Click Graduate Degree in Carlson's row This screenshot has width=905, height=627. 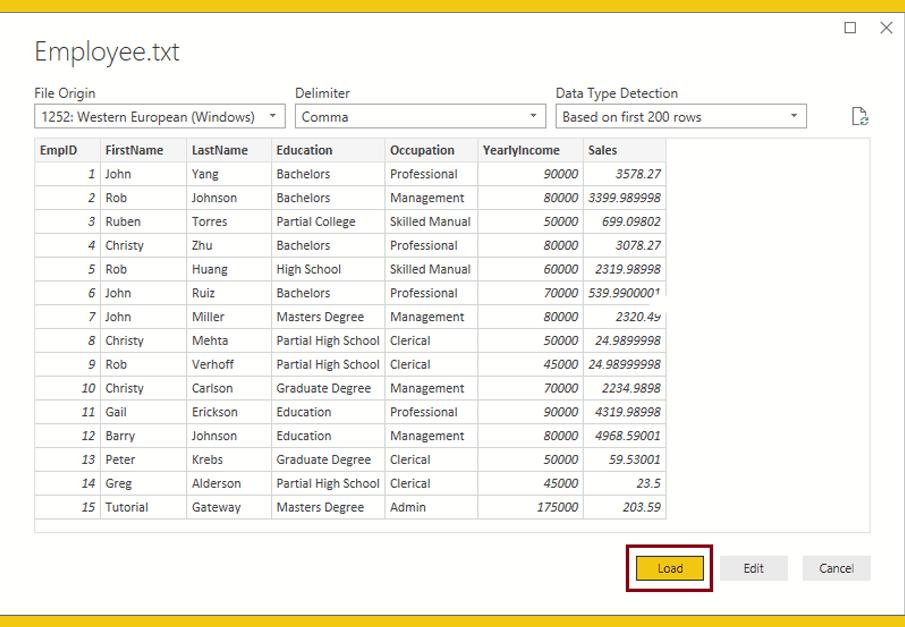tap(328, 388)
